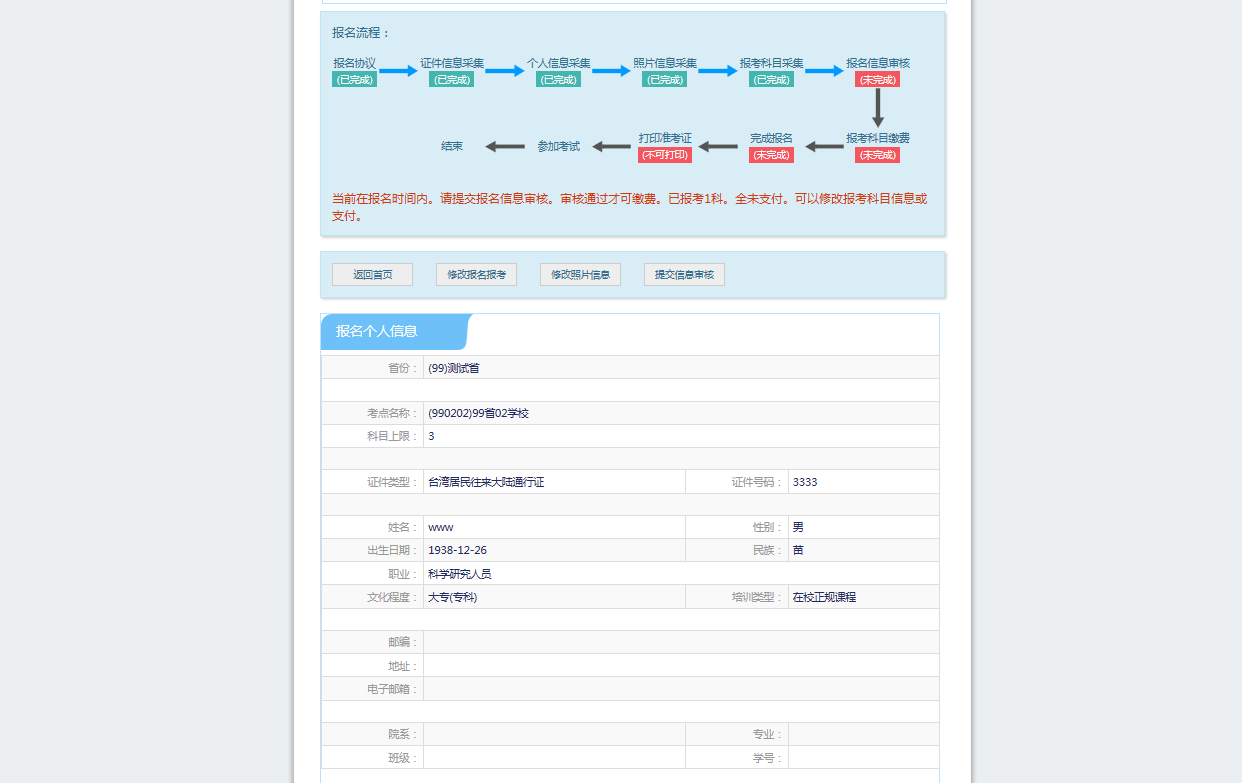Click the 报考科目采集 step label

[771, 63]
